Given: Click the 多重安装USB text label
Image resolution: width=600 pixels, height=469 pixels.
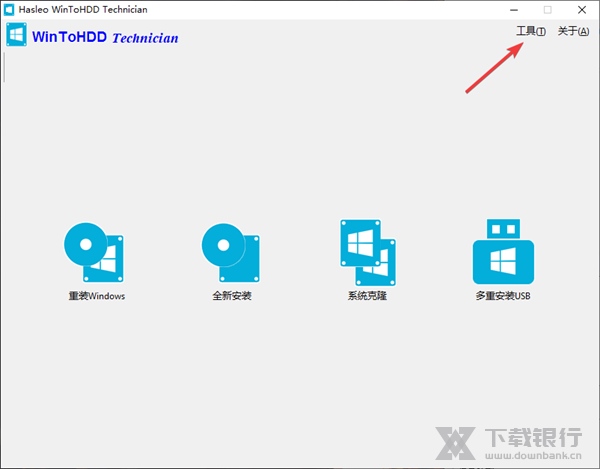Looking at the screenshot, I should tap(503, 296).
